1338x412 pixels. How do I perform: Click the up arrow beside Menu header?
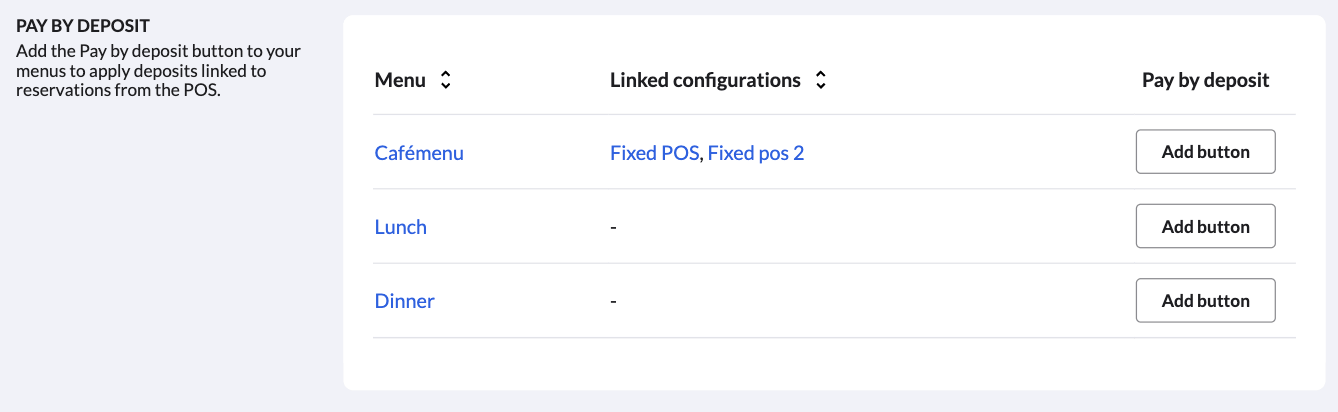point(445,75)
